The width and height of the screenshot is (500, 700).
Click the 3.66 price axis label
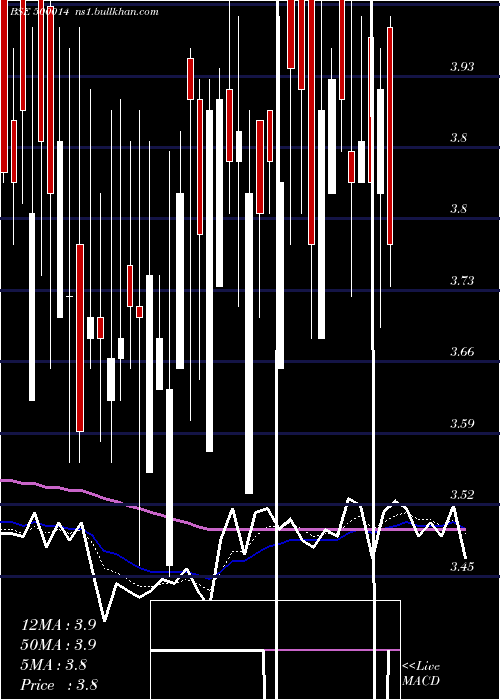462,352
